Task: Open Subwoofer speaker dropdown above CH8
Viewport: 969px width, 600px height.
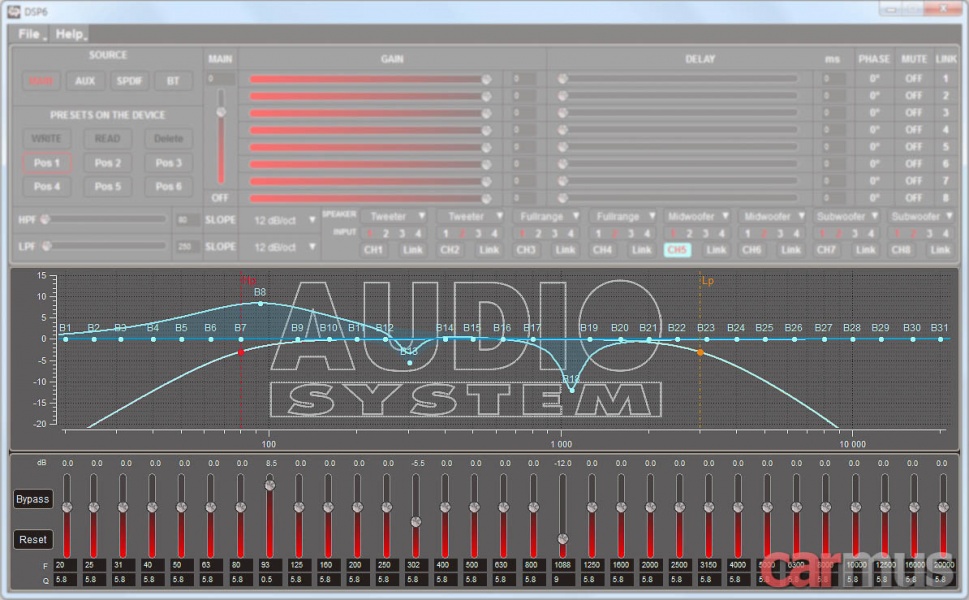Action: (x=921, y=216)
